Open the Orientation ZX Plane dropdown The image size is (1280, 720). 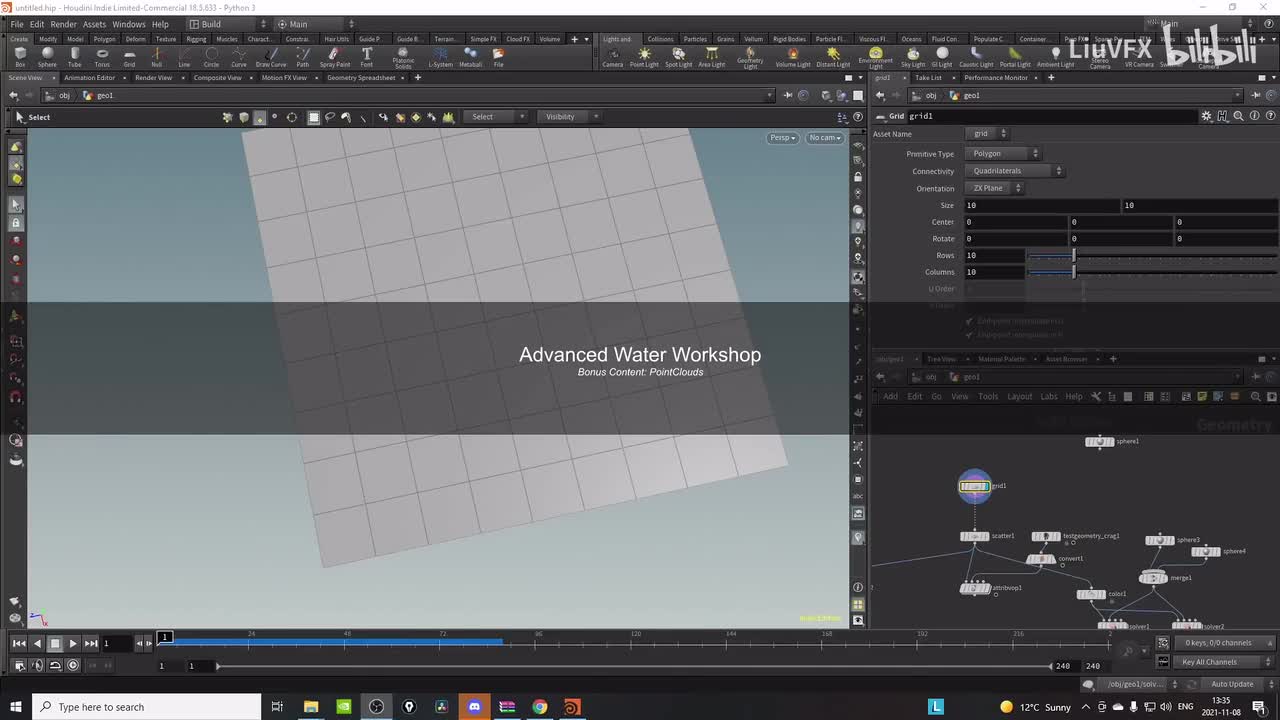pos(997,188)
